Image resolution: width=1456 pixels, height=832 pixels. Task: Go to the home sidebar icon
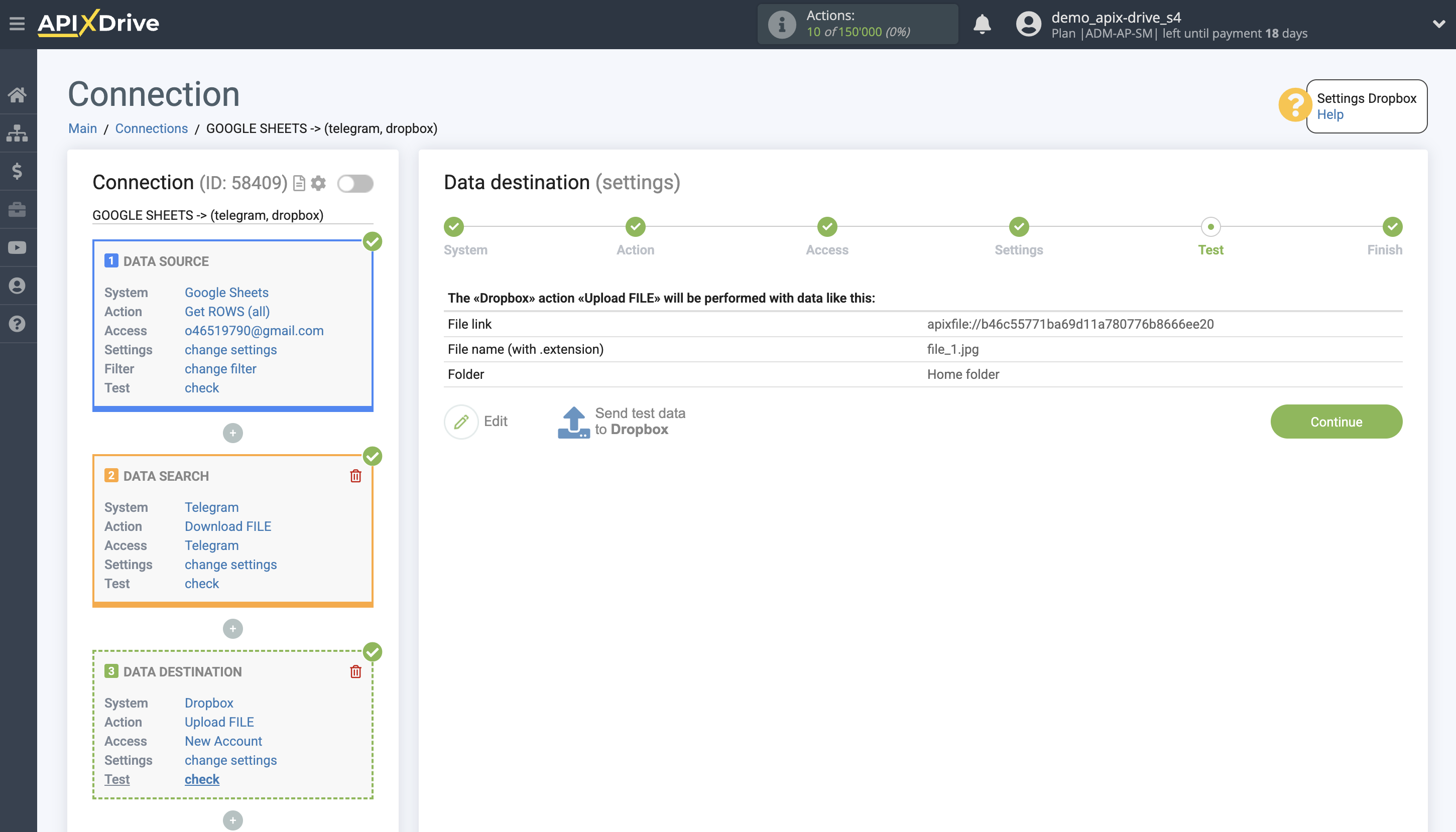[17, 95]
